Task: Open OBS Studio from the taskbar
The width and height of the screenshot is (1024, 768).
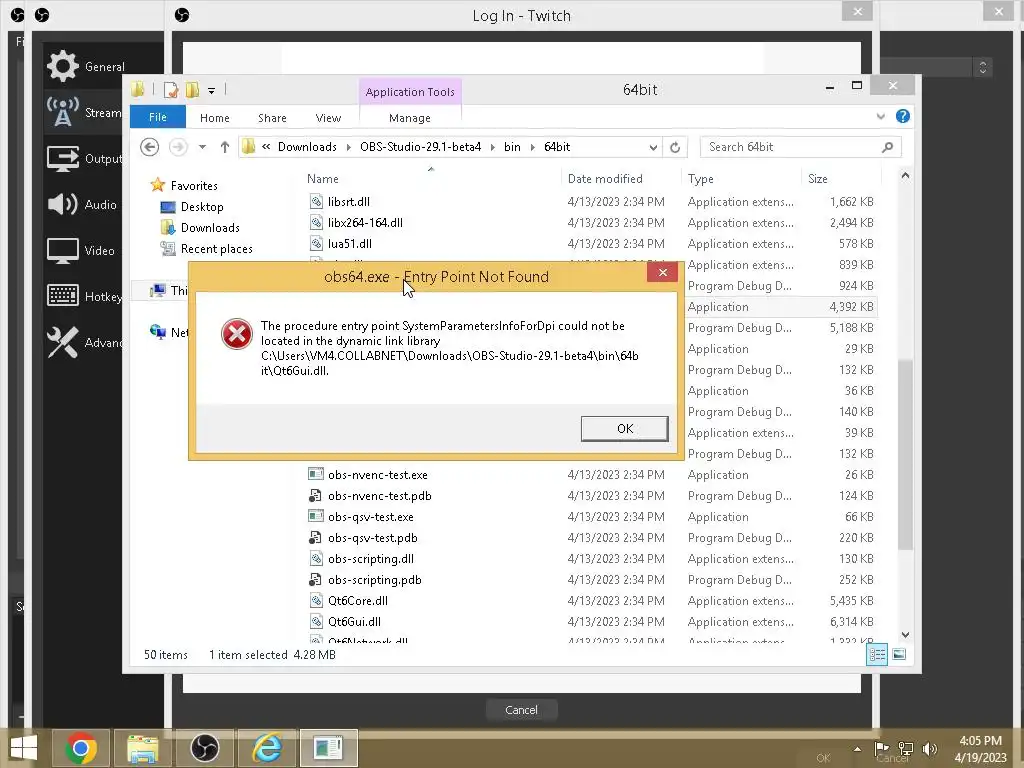Action: (204, 748)
